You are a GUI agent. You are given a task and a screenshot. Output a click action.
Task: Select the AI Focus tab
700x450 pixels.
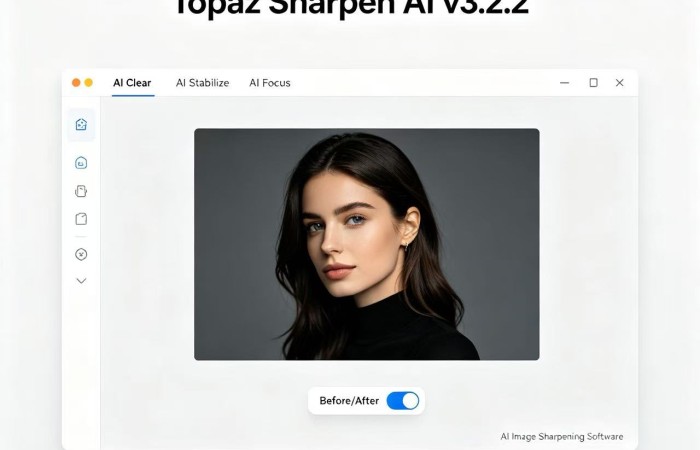click(270, 83)
